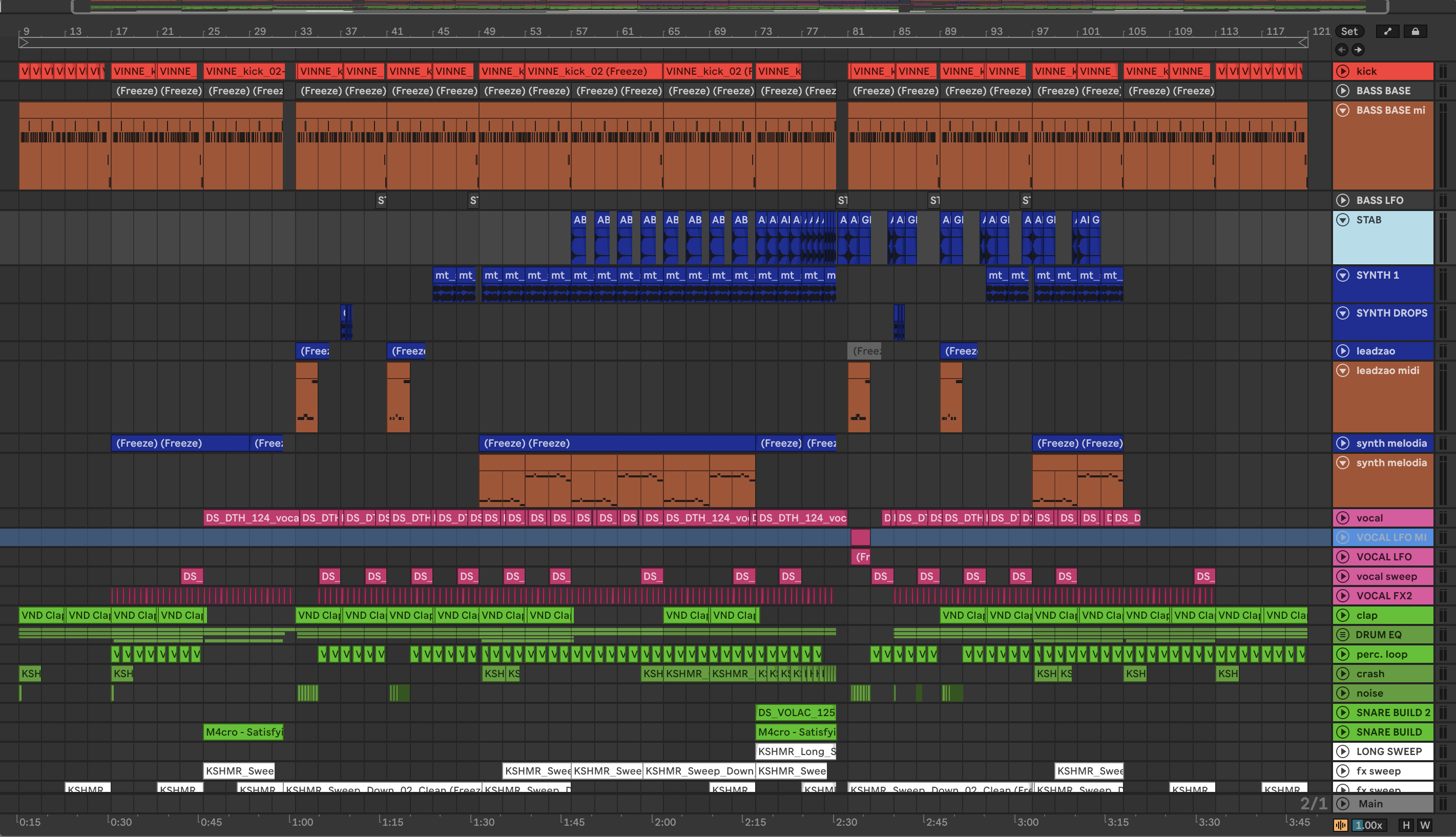Click the Main track play icon
This screenshot has width=1456, height=837.
tap(1343, 804)
